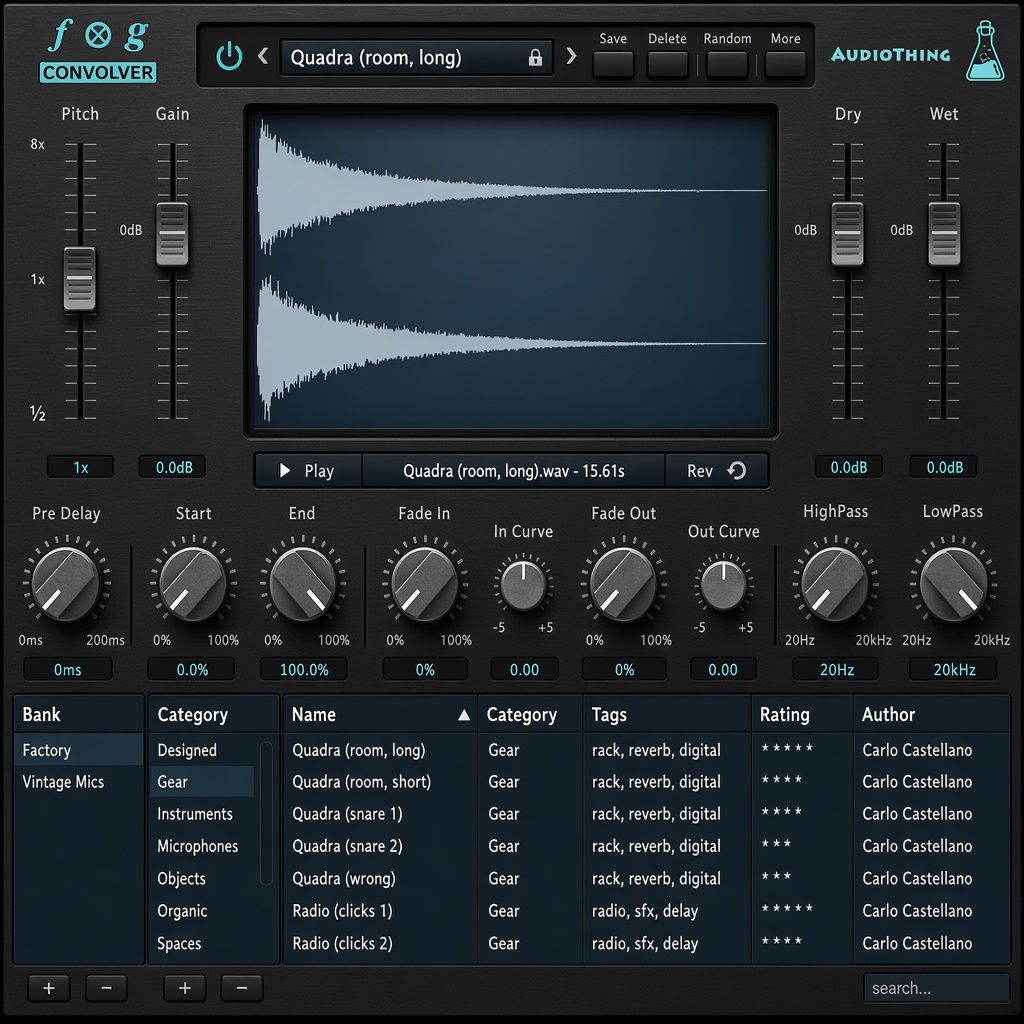The width and height of the screenshot is (1024, 1024).
Task: Click the Out Curve knob
Action: point(724,585)
